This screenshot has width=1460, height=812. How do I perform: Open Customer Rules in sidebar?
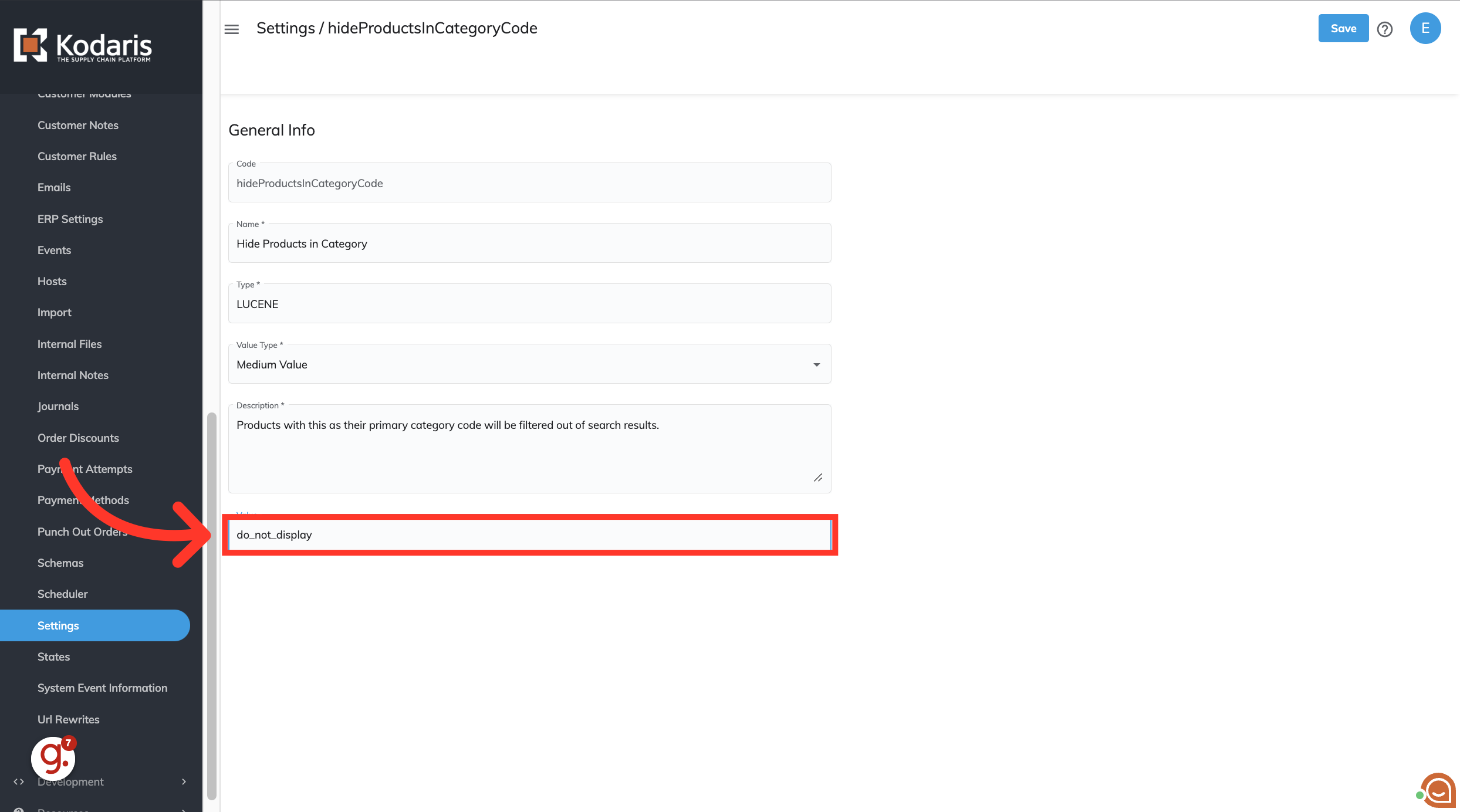click(x=77, y=156)
